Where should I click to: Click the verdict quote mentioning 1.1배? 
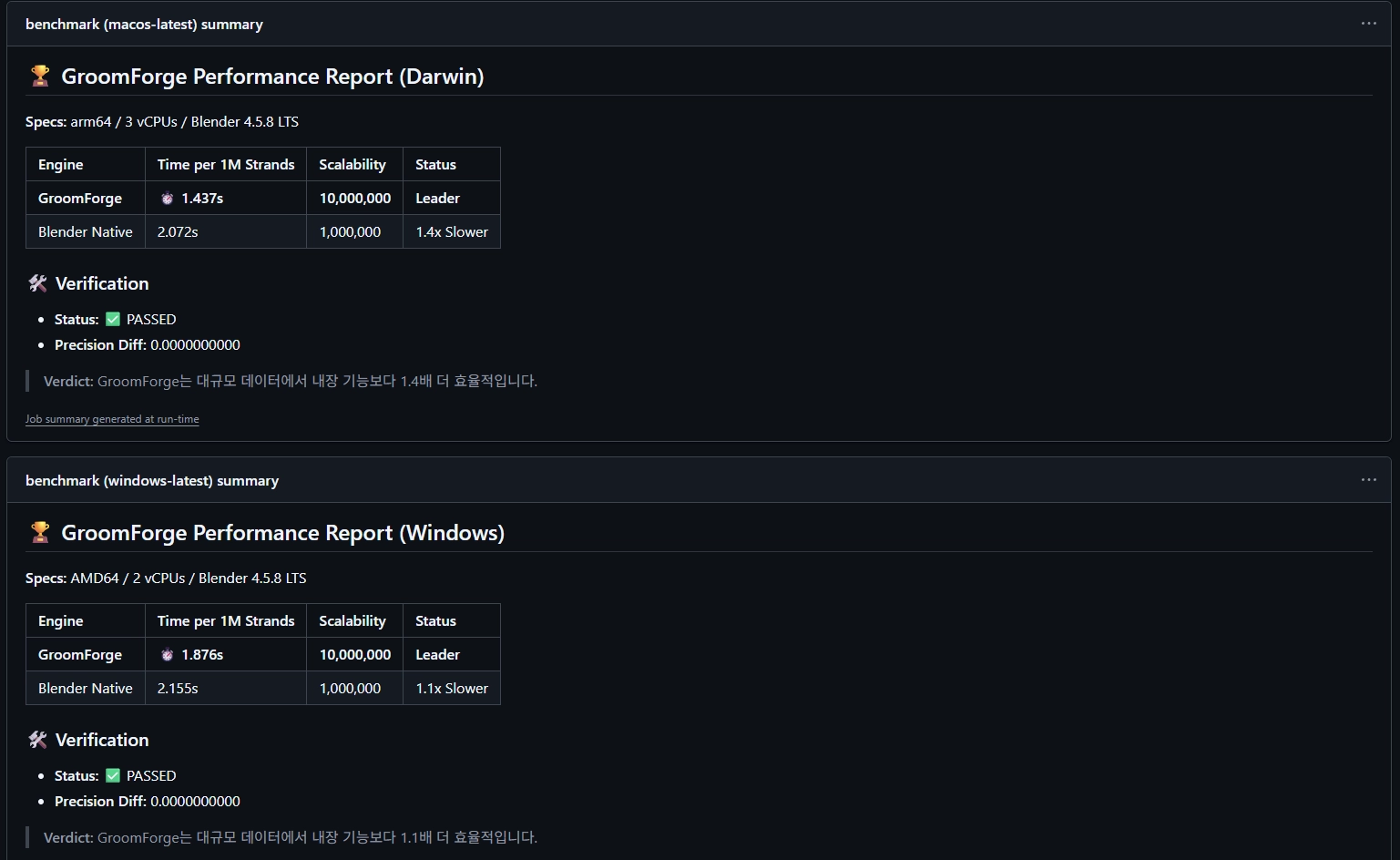pos(291,837)
